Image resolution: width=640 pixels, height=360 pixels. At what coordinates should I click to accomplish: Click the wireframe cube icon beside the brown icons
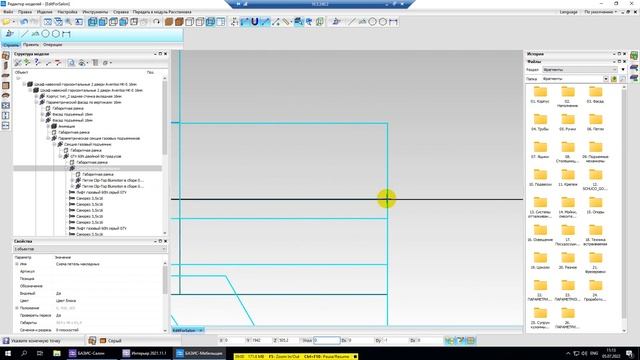189,22
